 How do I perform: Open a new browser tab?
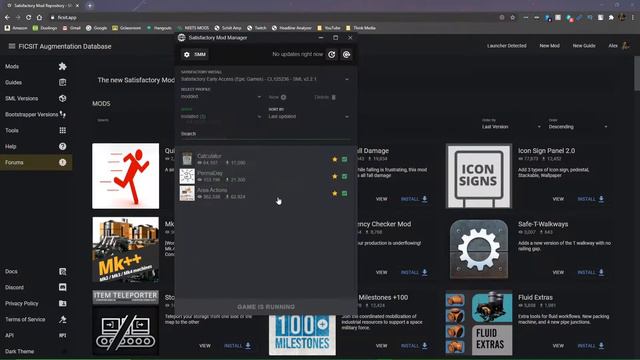coord(90,6)
